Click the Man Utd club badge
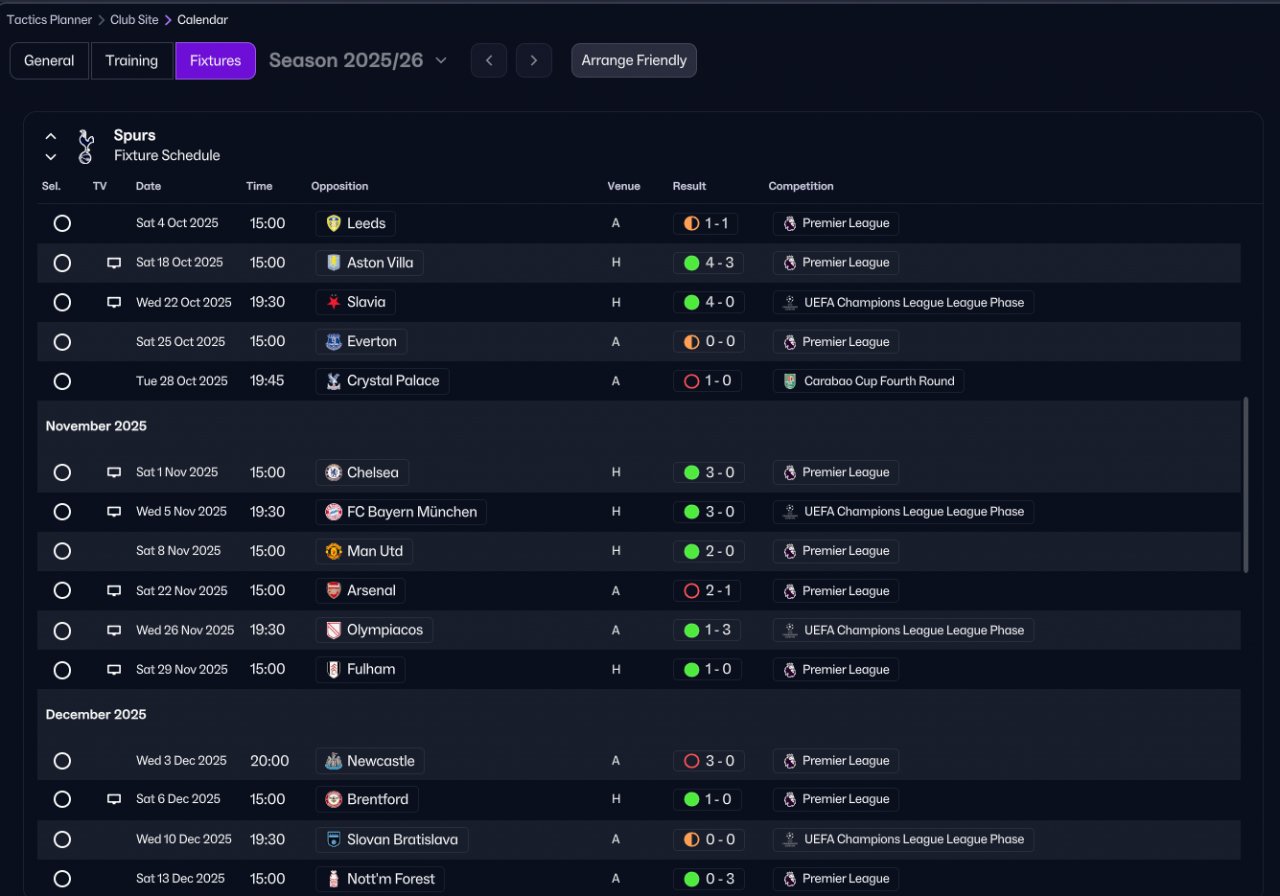Image resolution: width=1280 pixels, height=896 pixels. click(x=333, y=551)
